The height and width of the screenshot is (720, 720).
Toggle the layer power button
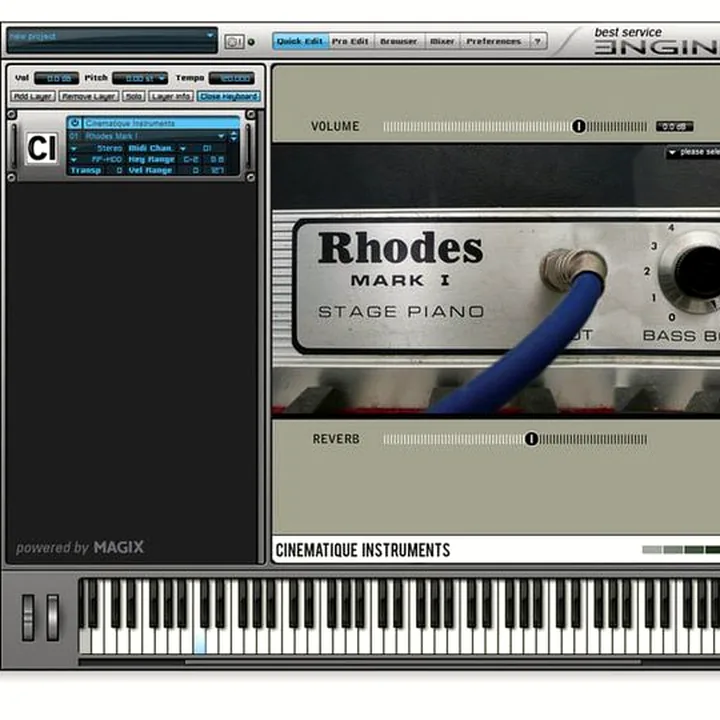coord(74,123)
